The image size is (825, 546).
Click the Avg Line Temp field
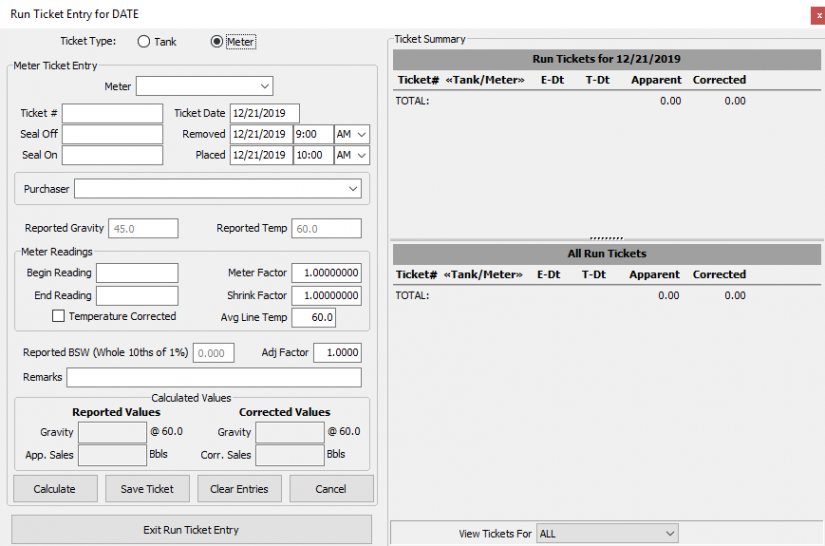(314, 317)
